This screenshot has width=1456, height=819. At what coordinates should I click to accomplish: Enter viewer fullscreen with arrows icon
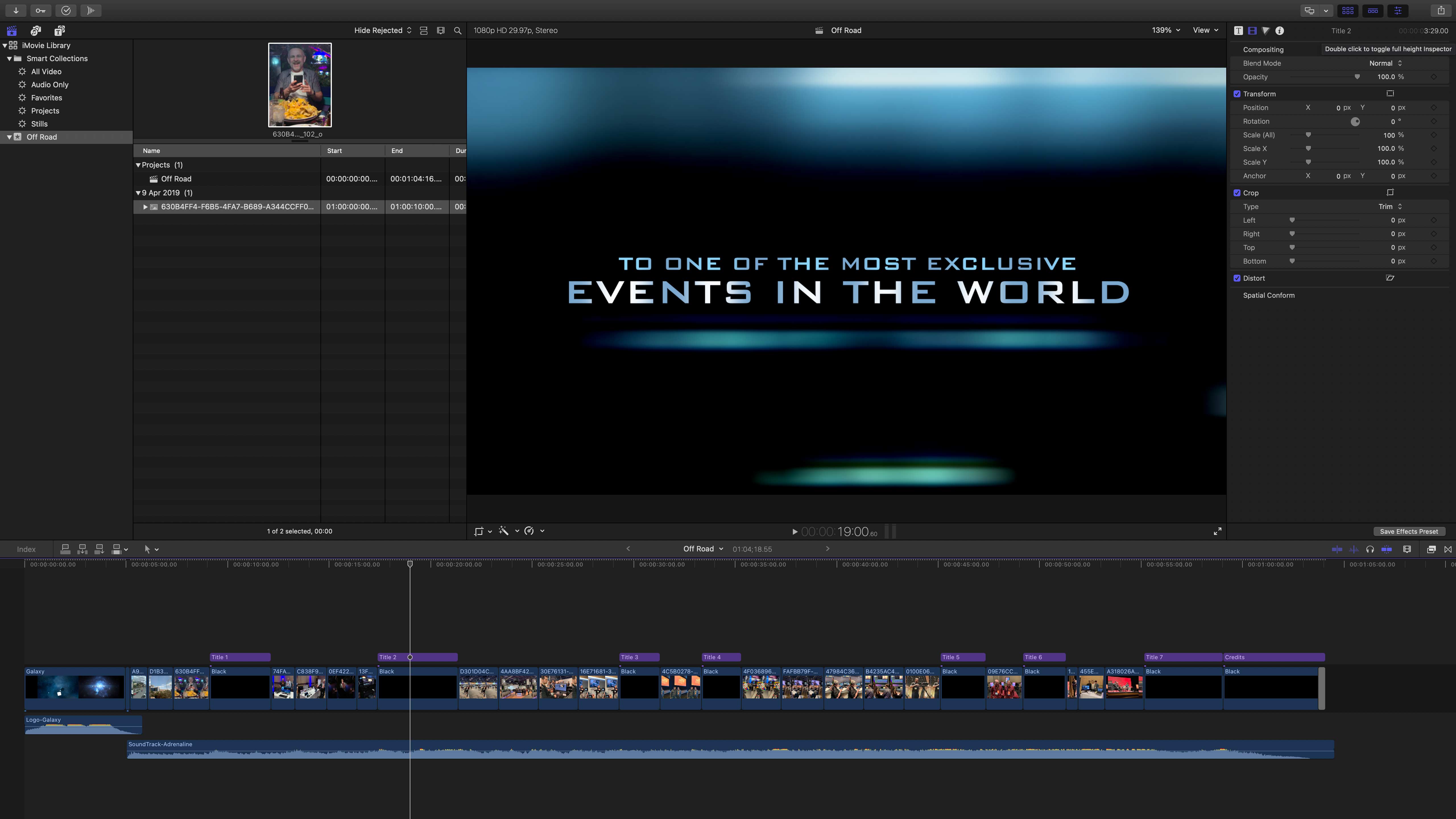(1217, 531)
